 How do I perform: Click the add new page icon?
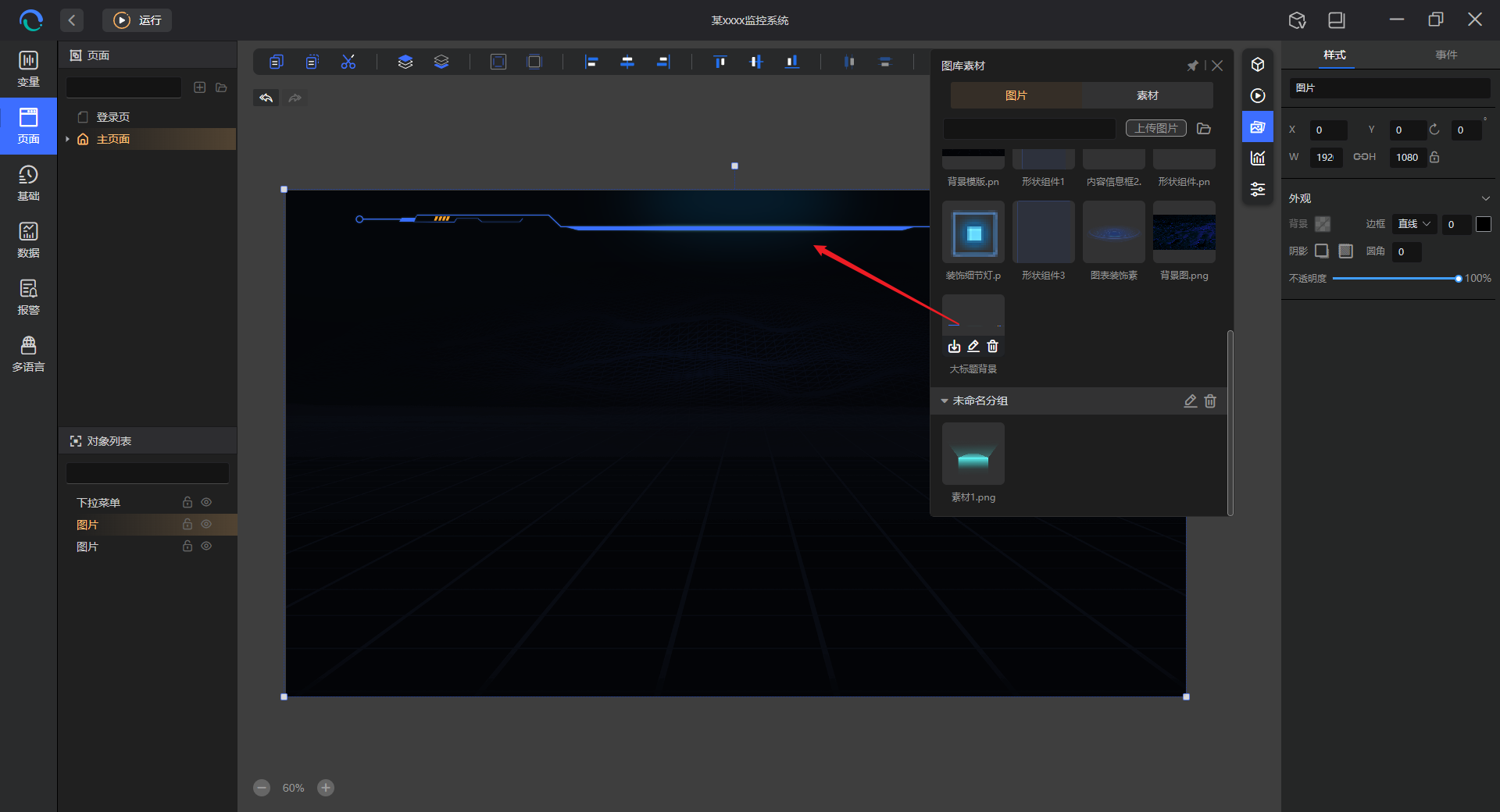pyautogui.click(x=200, y=87)
